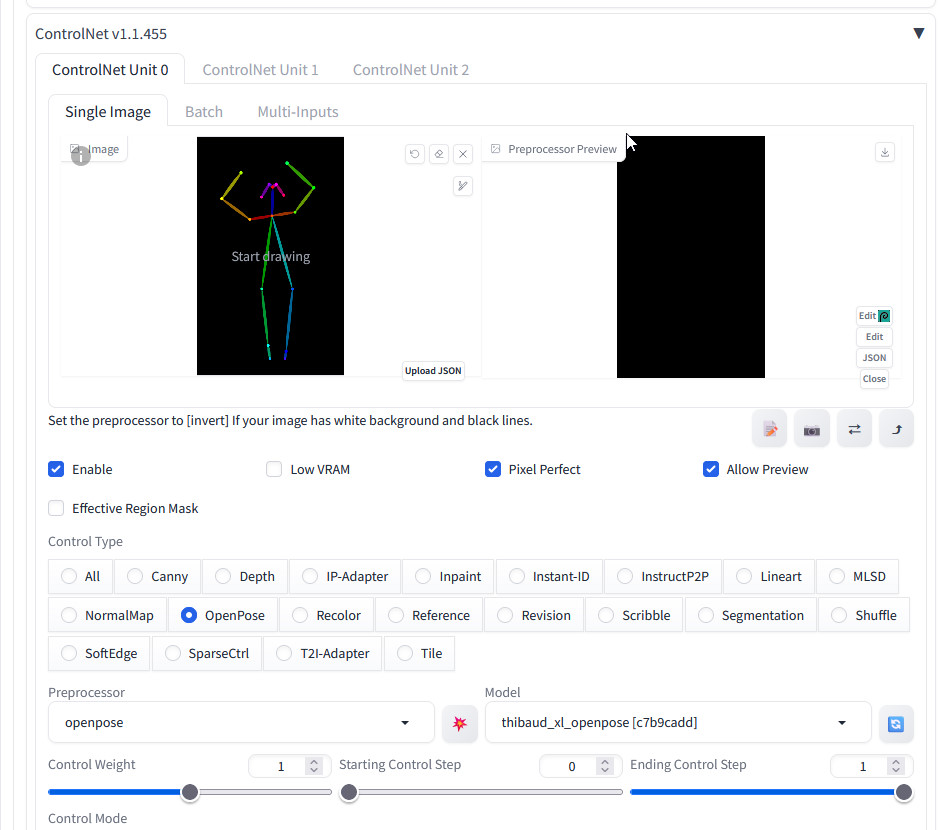Click the Starting Control Step number field
939x830 pixels.
pyautogui.click(x=581, y=766)
